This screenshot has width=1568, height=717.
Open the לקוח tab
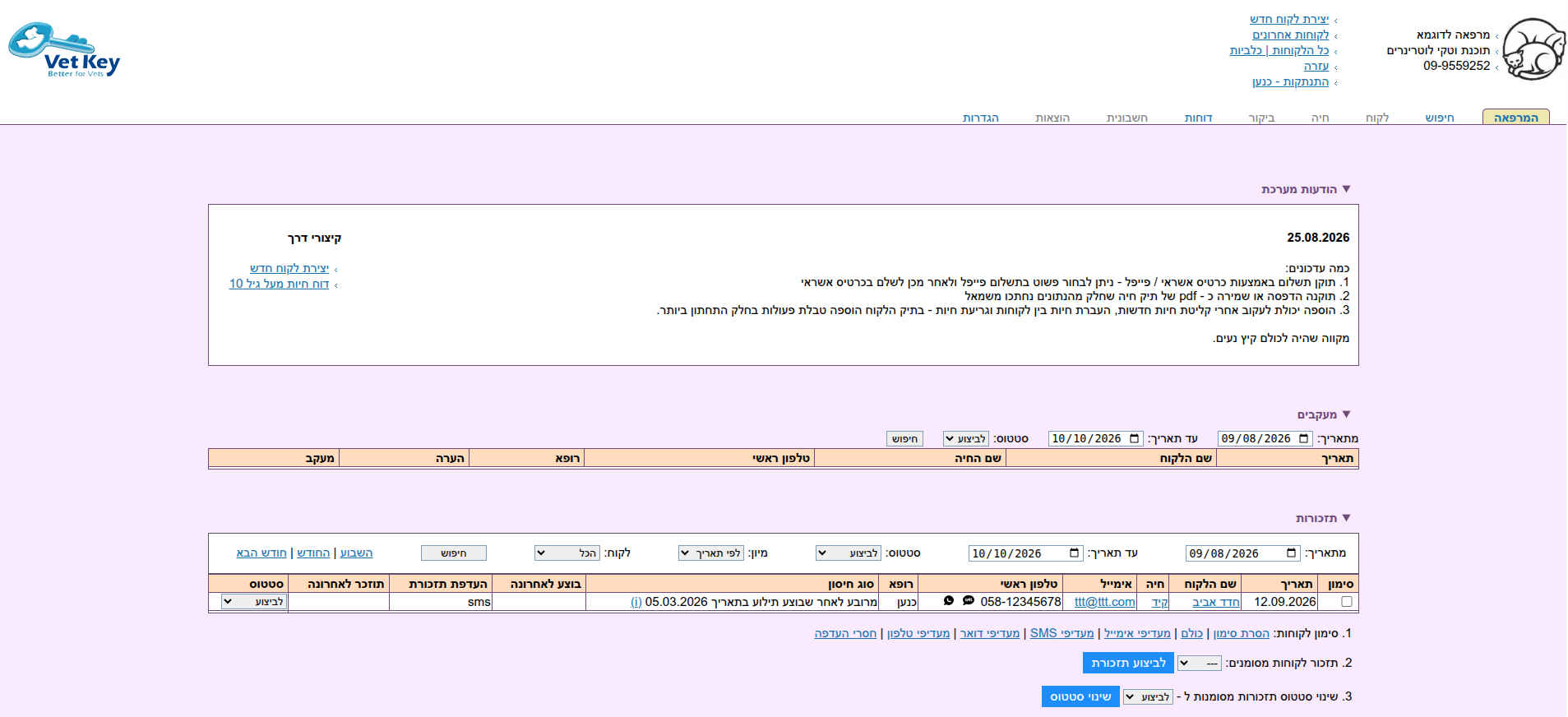click(x=1377, y=118)
